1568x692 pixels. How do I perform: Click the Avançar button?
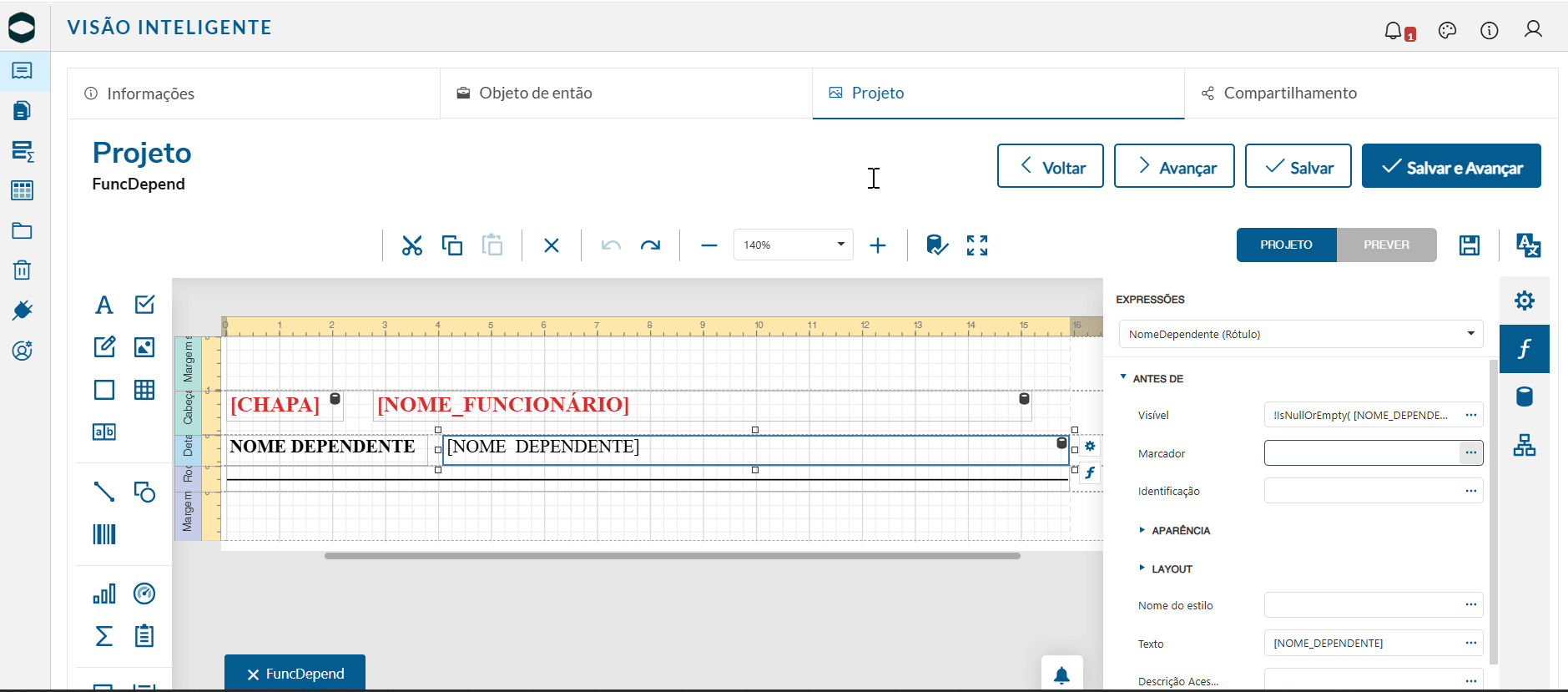[x=1174, y=166]
